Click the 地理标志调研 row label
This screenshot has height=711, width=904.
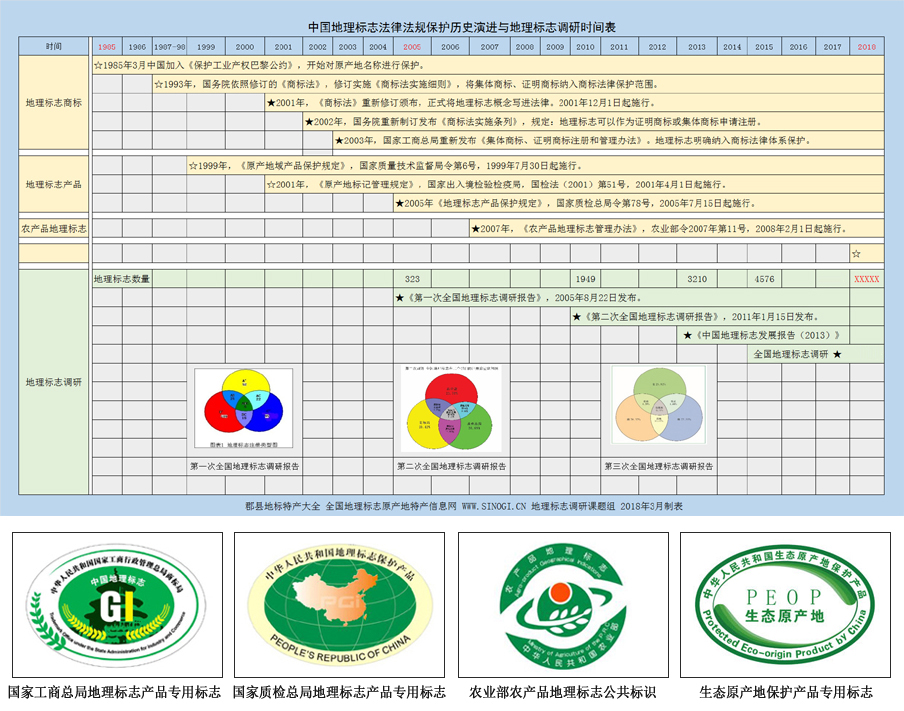click(54, 382)
